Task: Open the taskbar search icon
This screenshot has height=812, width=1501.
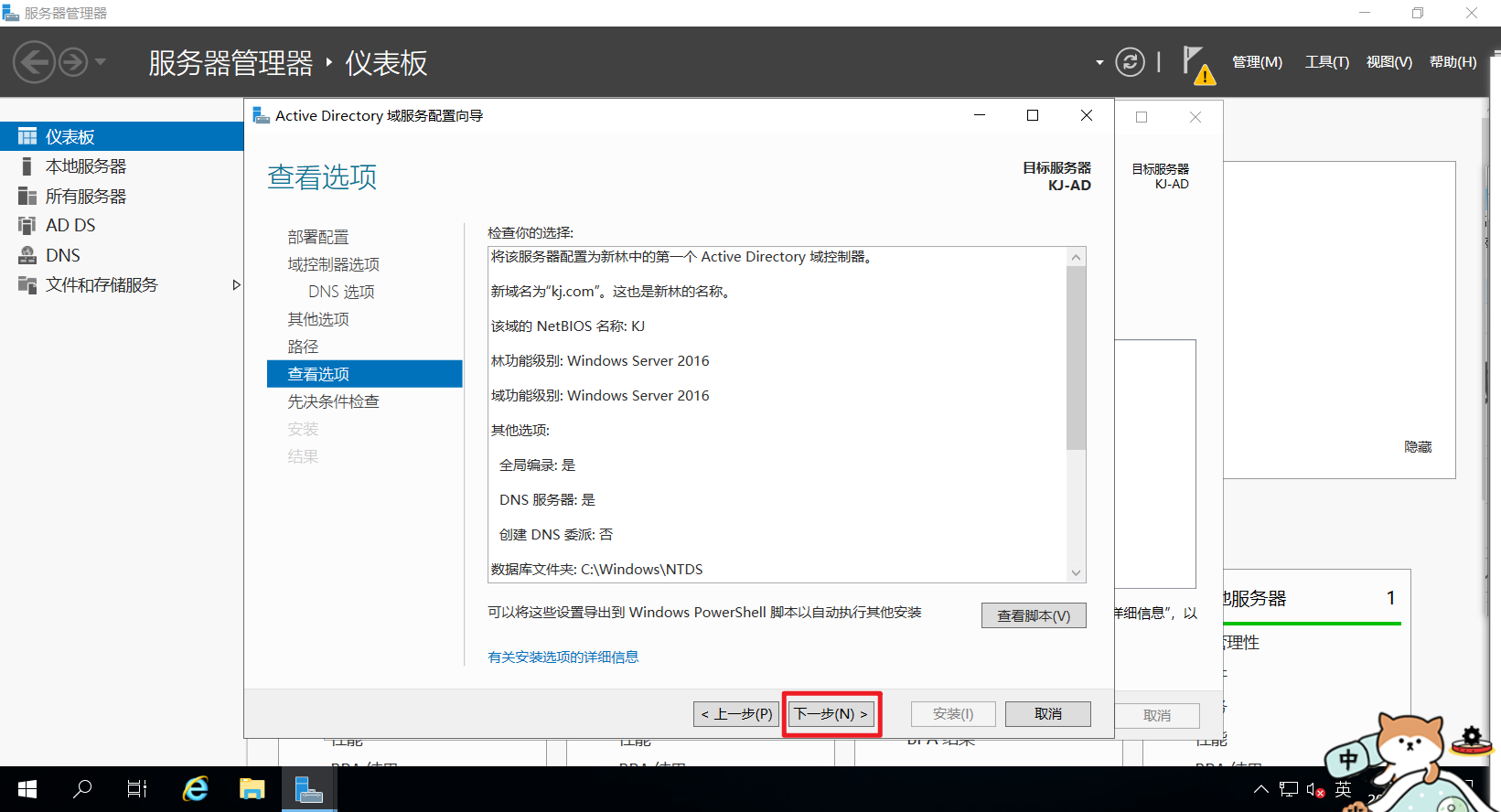Action: coord(82,789)
